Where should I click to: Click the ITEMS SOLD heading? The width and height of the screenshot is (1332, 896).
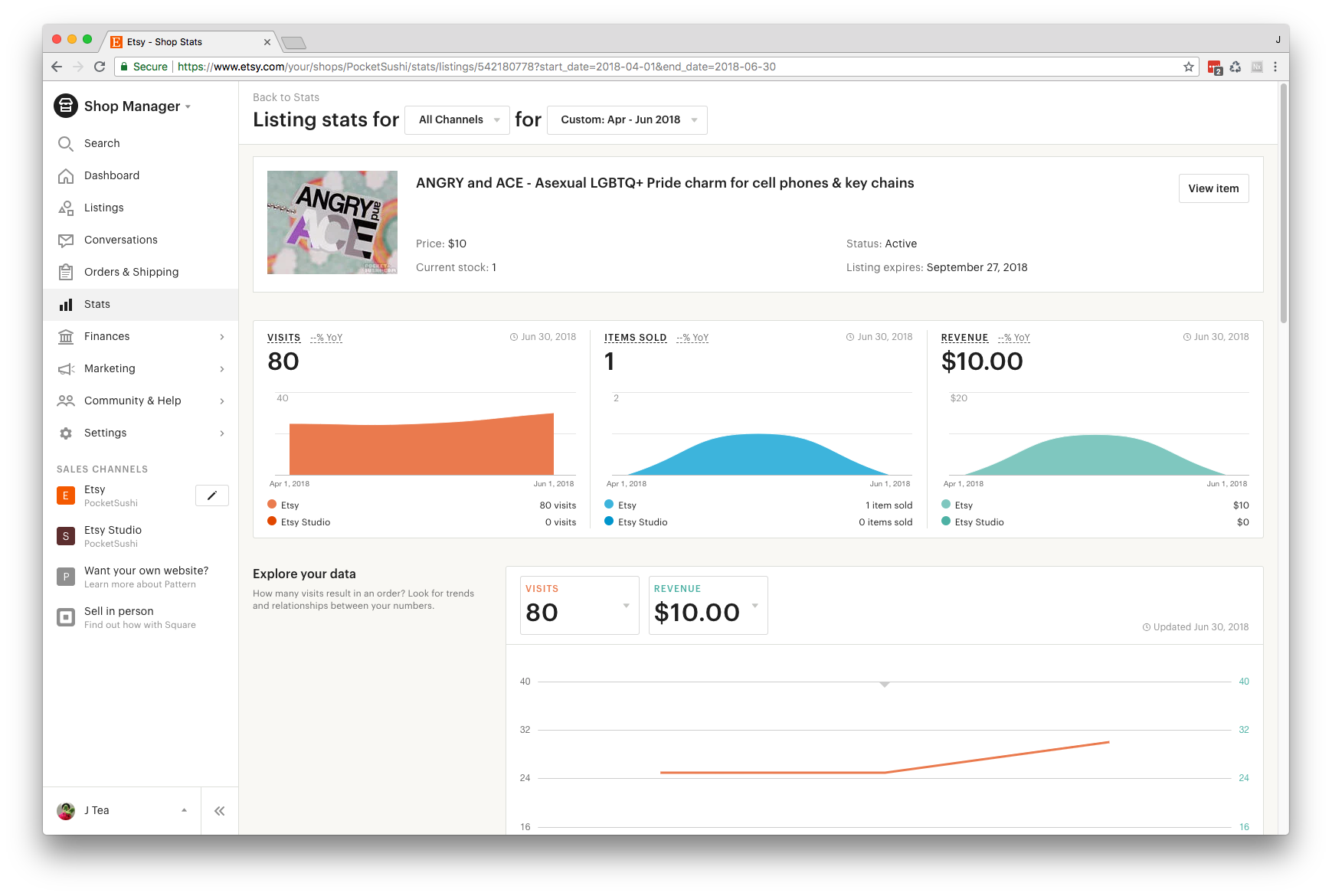click(636, 338)
